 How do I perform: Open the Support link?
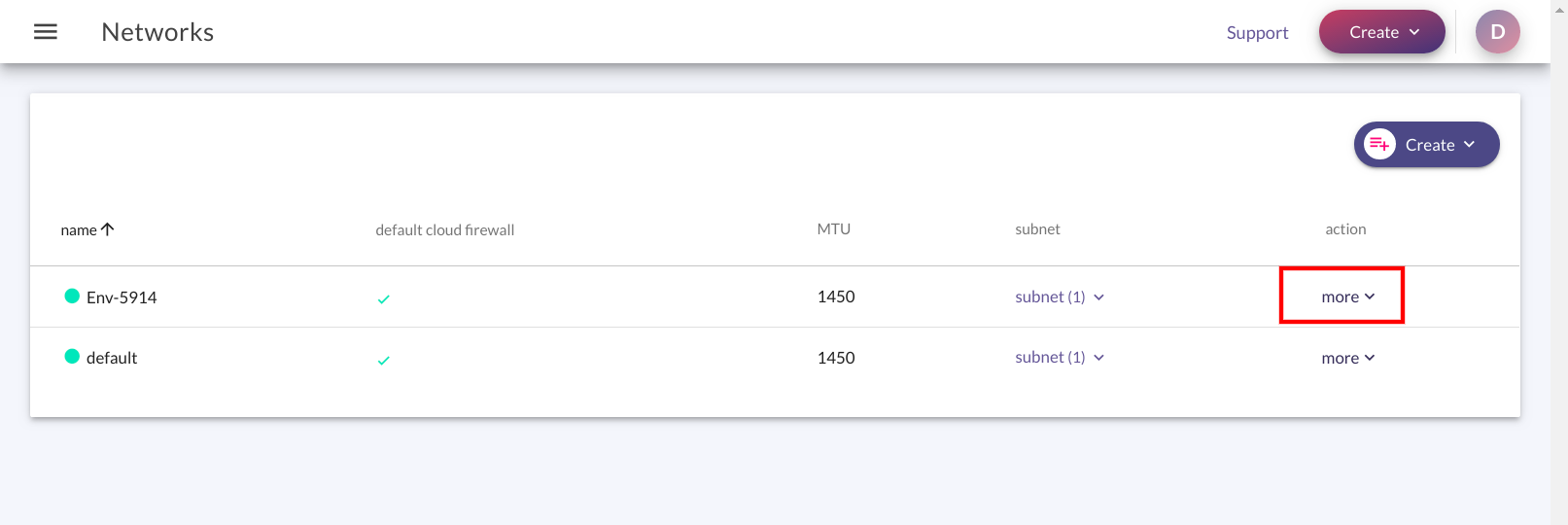(1257, 33)
